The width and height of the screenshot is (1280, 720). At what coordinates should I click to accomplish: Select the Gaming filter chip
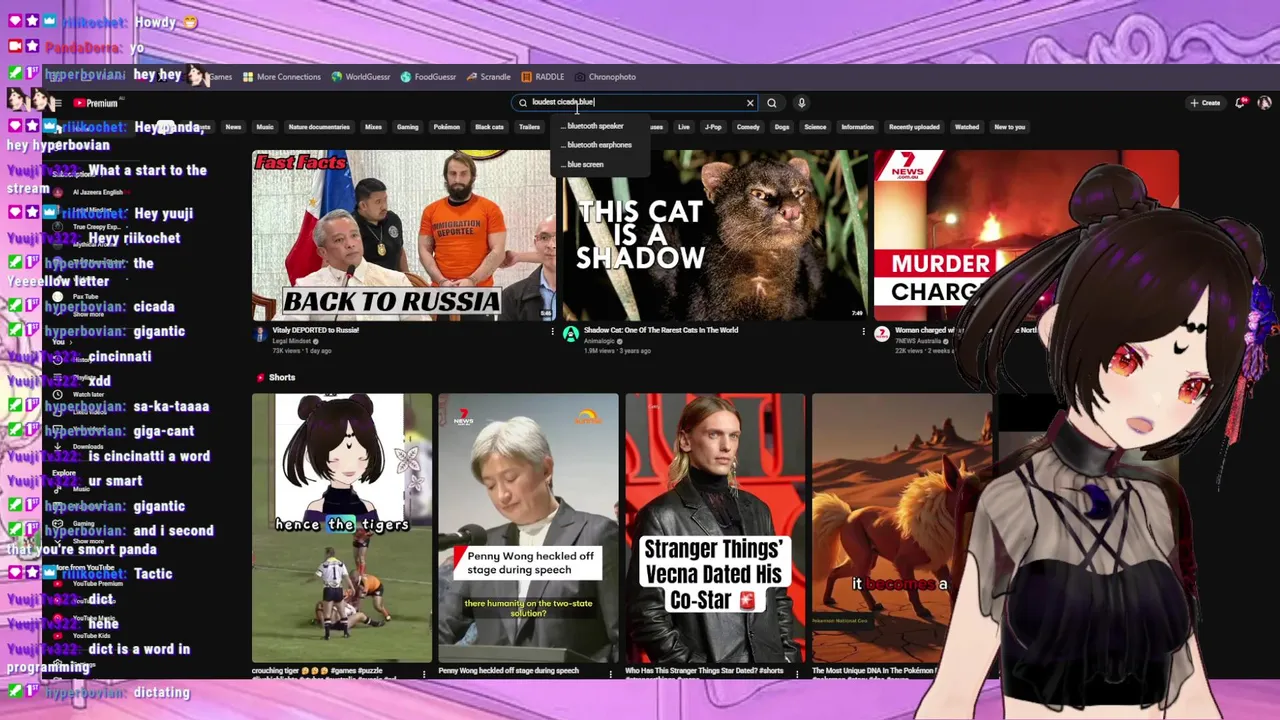tap(407, 127)
